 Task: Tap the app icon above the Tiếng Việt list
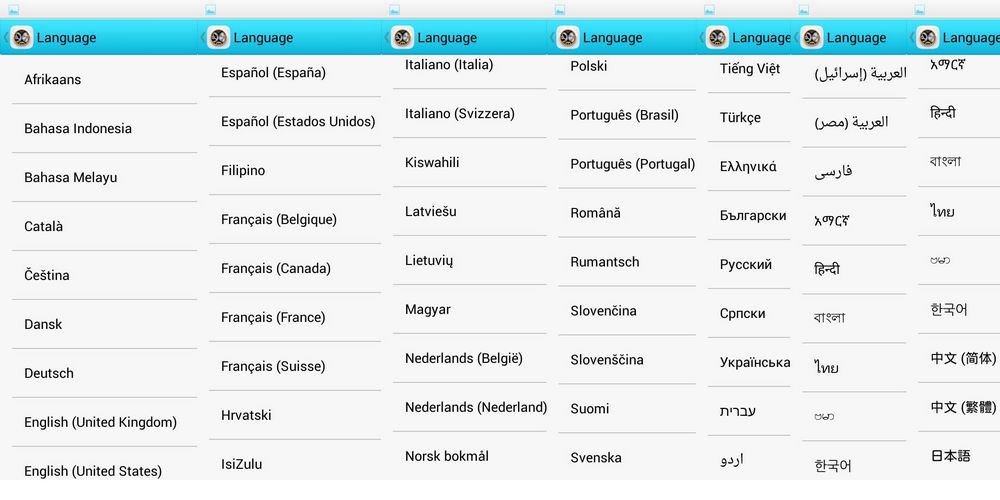[x=717, y=38]
